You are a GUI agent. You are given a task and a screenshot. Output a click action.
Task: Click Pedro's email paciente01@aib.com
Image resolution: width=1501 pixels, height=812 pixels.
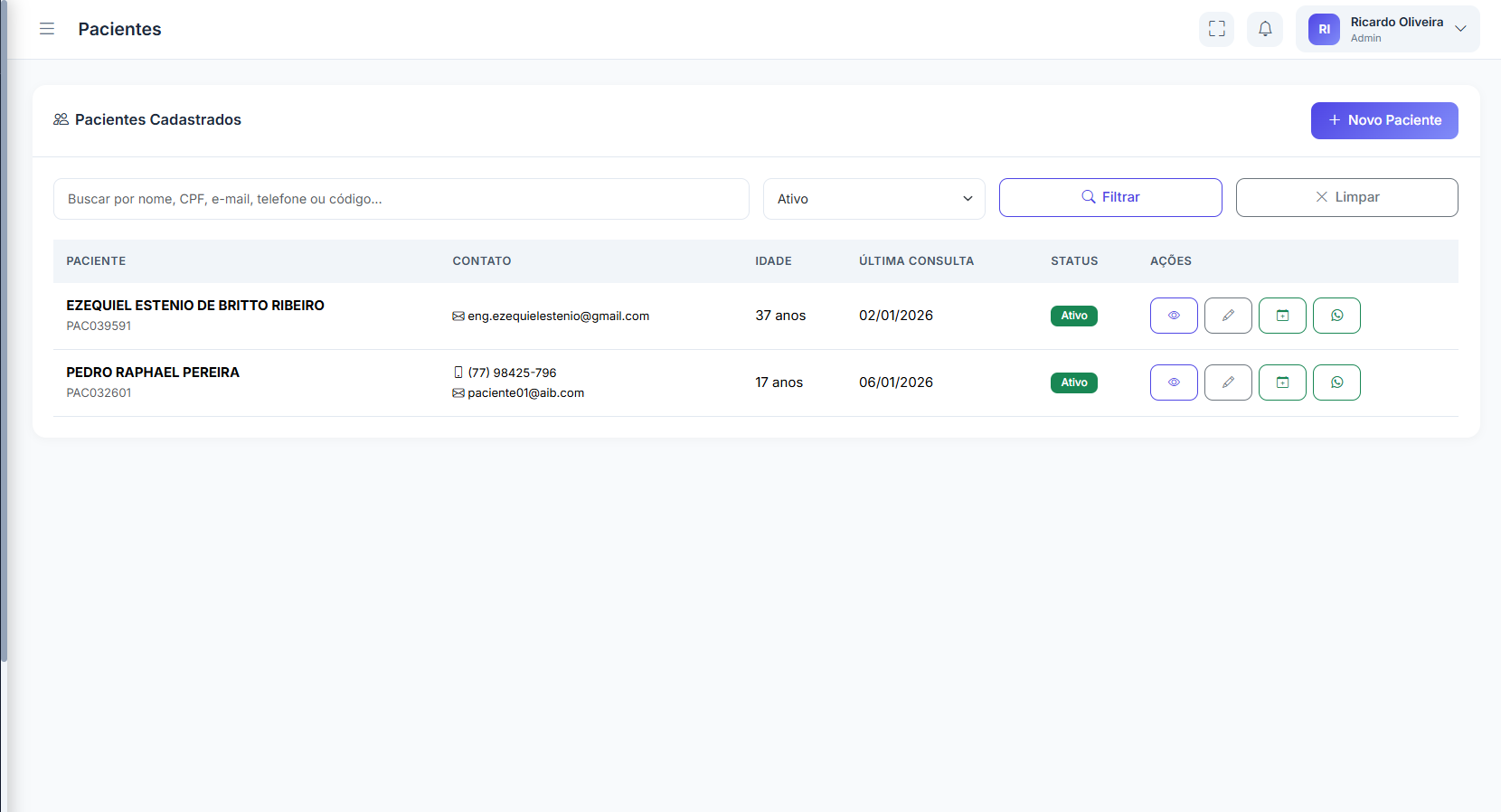click(x=525, y=393)
